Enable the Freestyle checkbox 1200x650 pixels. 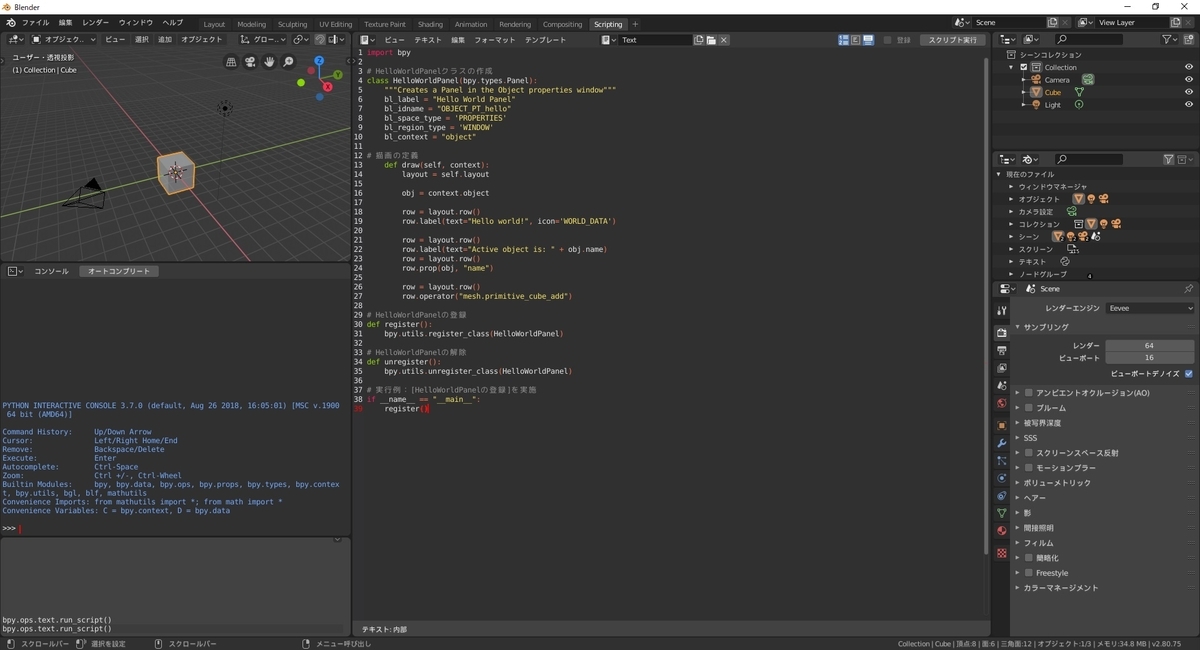pos(1028,573)
